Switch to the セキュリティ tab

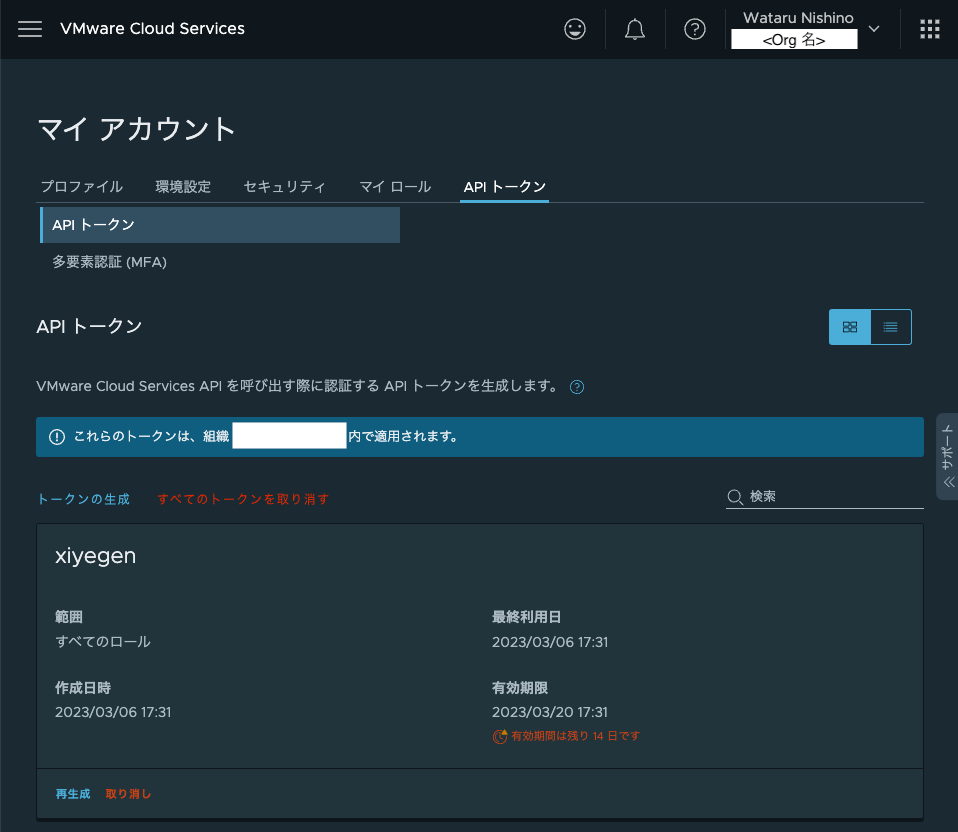click(x=283, y=186)
